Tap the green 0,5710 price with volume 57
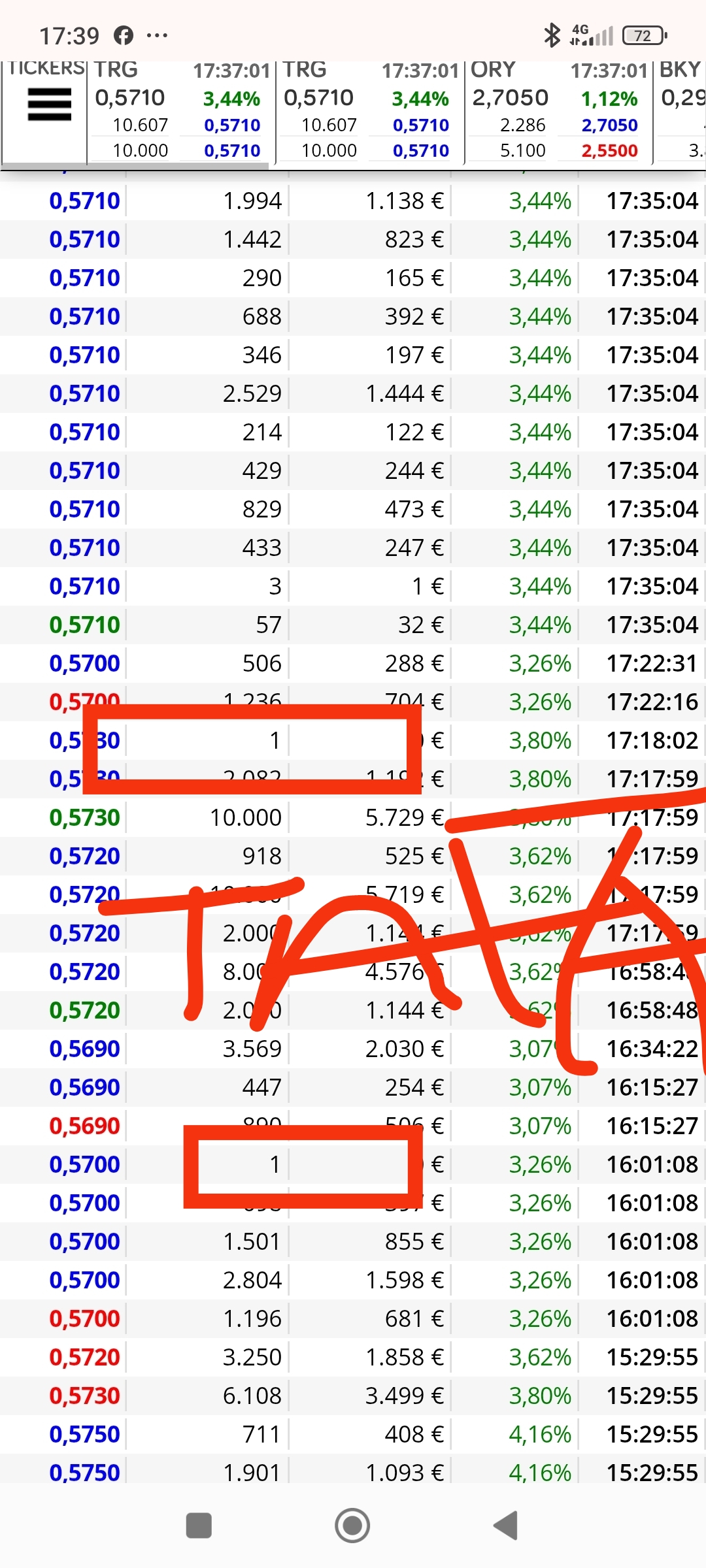This screenshot has width=706, height=1568. (84, 625)
